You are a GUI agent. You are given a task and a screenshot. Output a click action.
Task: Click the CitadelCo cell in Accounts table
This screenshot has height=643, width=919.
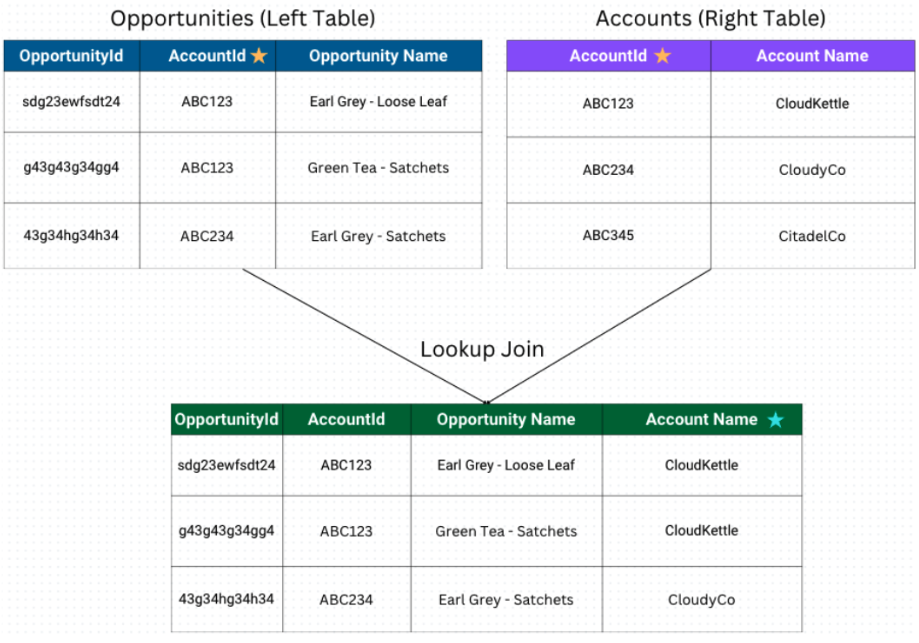pos(812,236)
